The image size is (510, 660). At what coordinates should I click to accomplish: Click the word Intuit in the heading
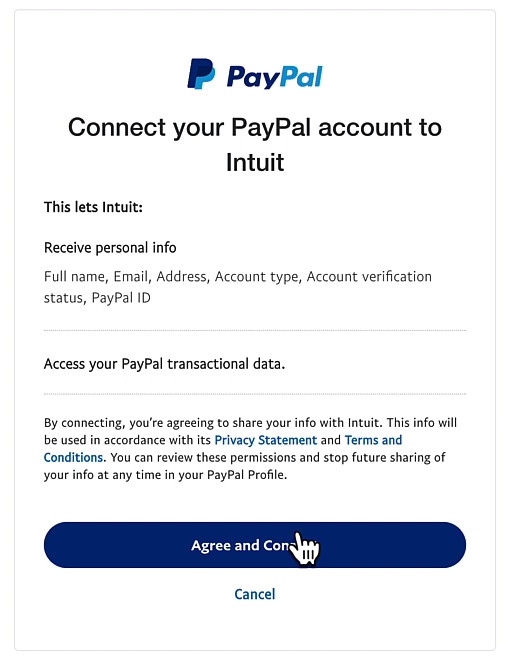(255, 162)
